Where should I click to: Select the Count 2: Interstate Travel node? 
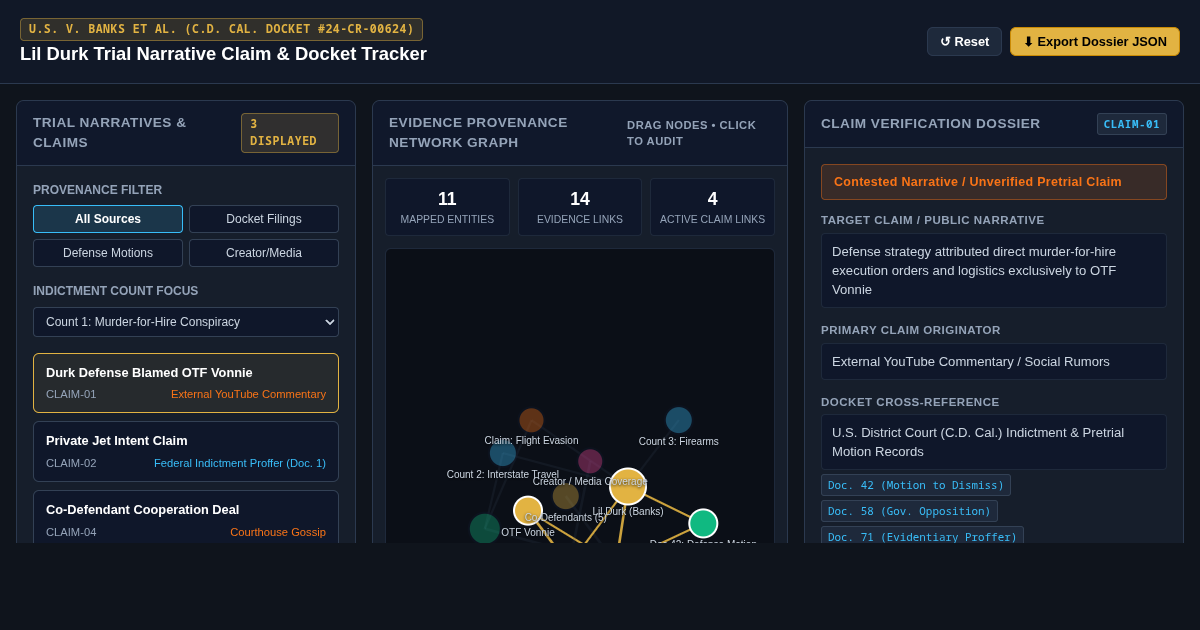[x=503, y=453]
